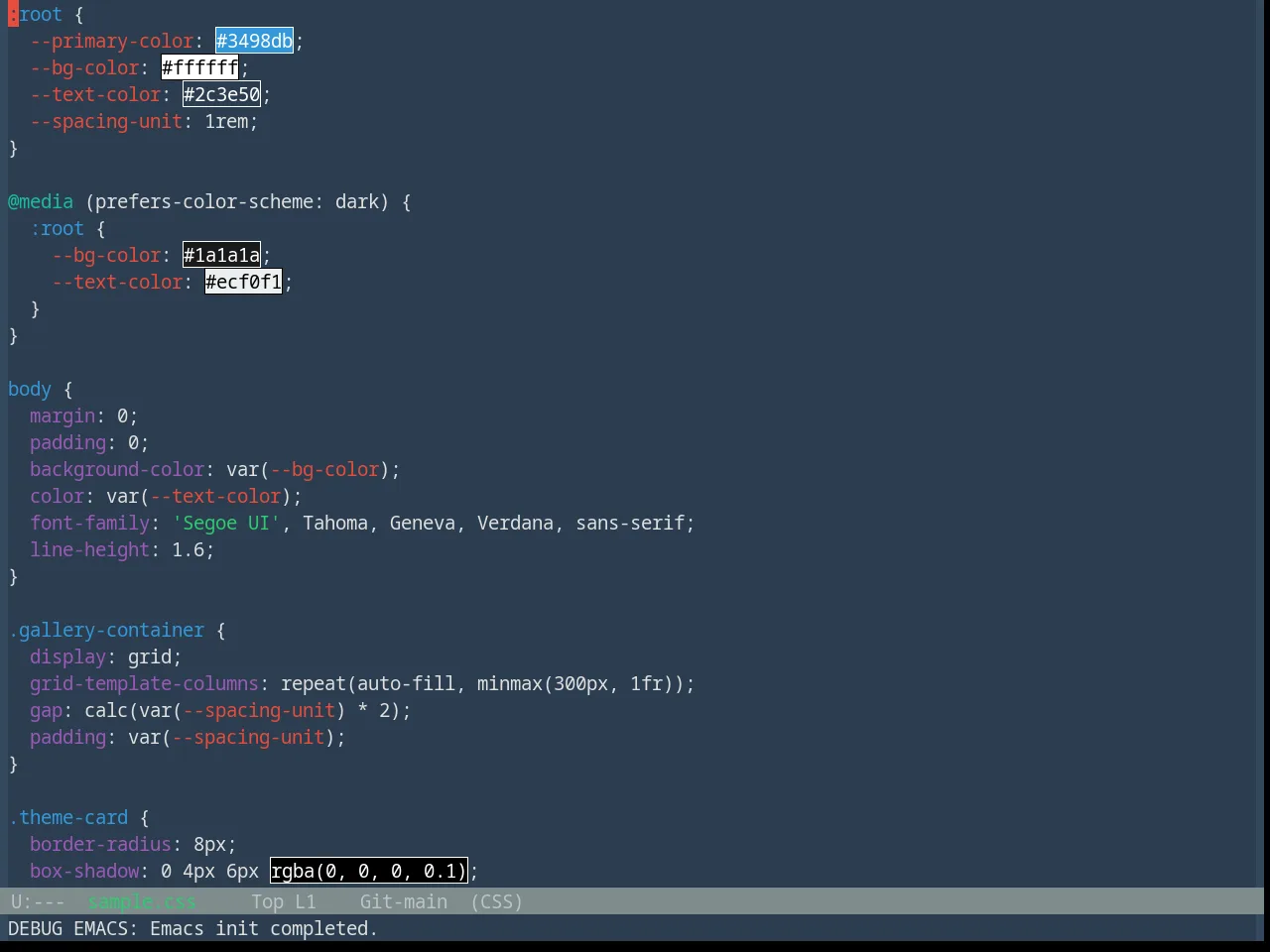Click the word Geneva
Viewport: 1270px width, 952px height.
(423, 523)
